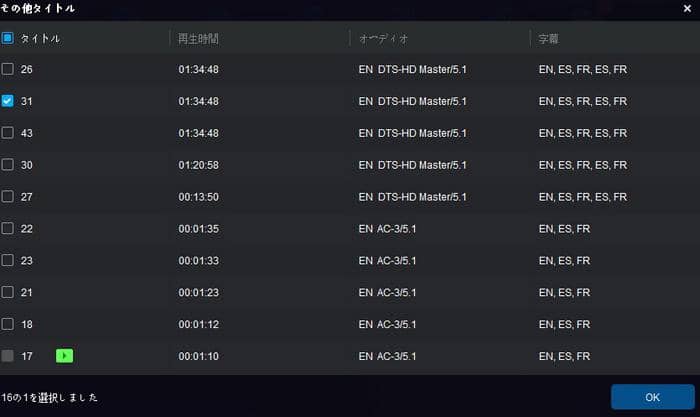This screenshot has height=417, width=700.
Task: Tick the checkbox for title 30
Action: tap(8, 165)
